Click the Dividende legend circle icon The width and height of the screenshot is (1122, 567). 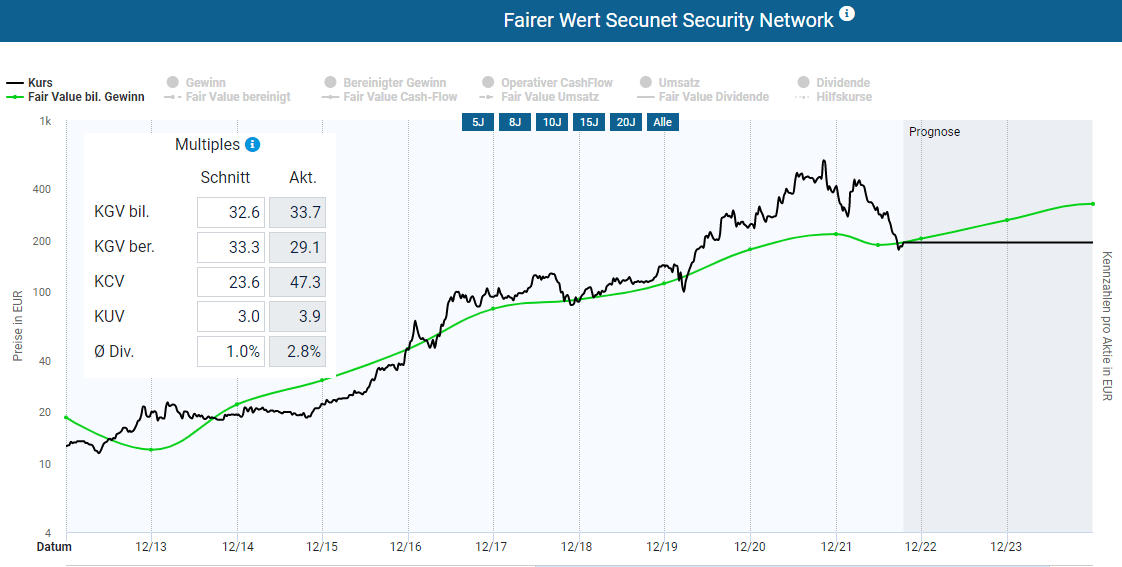803,82
